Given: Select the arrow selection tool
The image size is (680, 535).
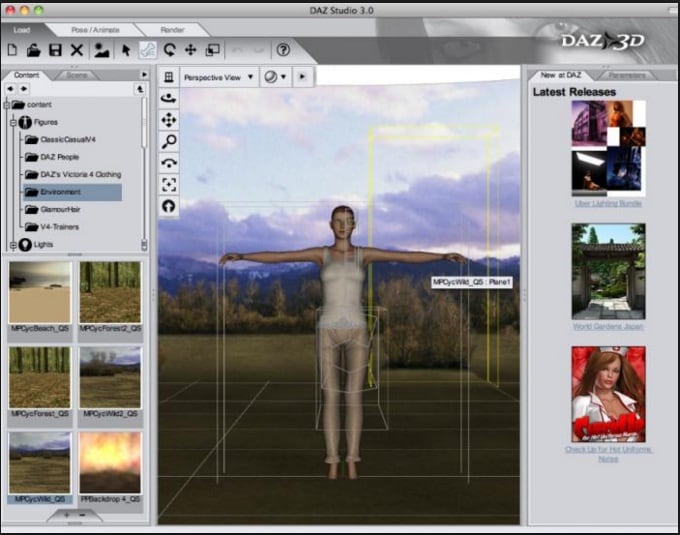Looking at the screenshot, I should pyautogui.click(x=126, y=50).
